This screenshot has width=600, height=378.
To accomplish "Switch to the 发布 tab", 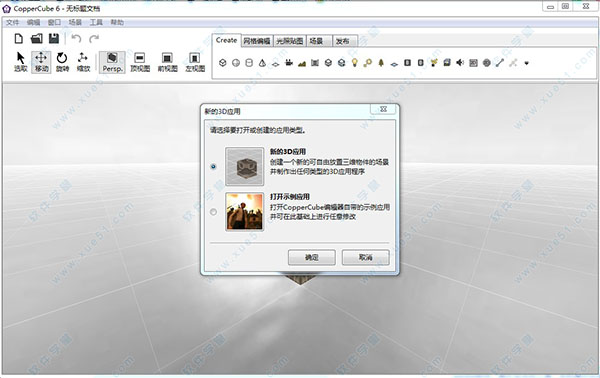I will coord(343,41).
